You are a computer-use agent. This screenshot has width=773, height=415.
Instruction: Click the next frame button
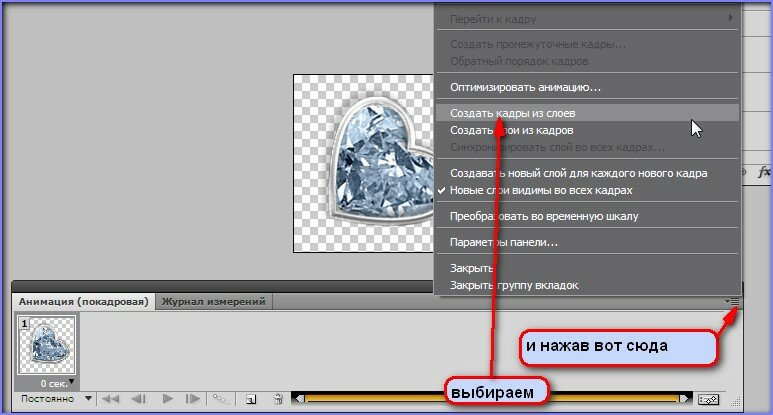(x=193, y=399)
